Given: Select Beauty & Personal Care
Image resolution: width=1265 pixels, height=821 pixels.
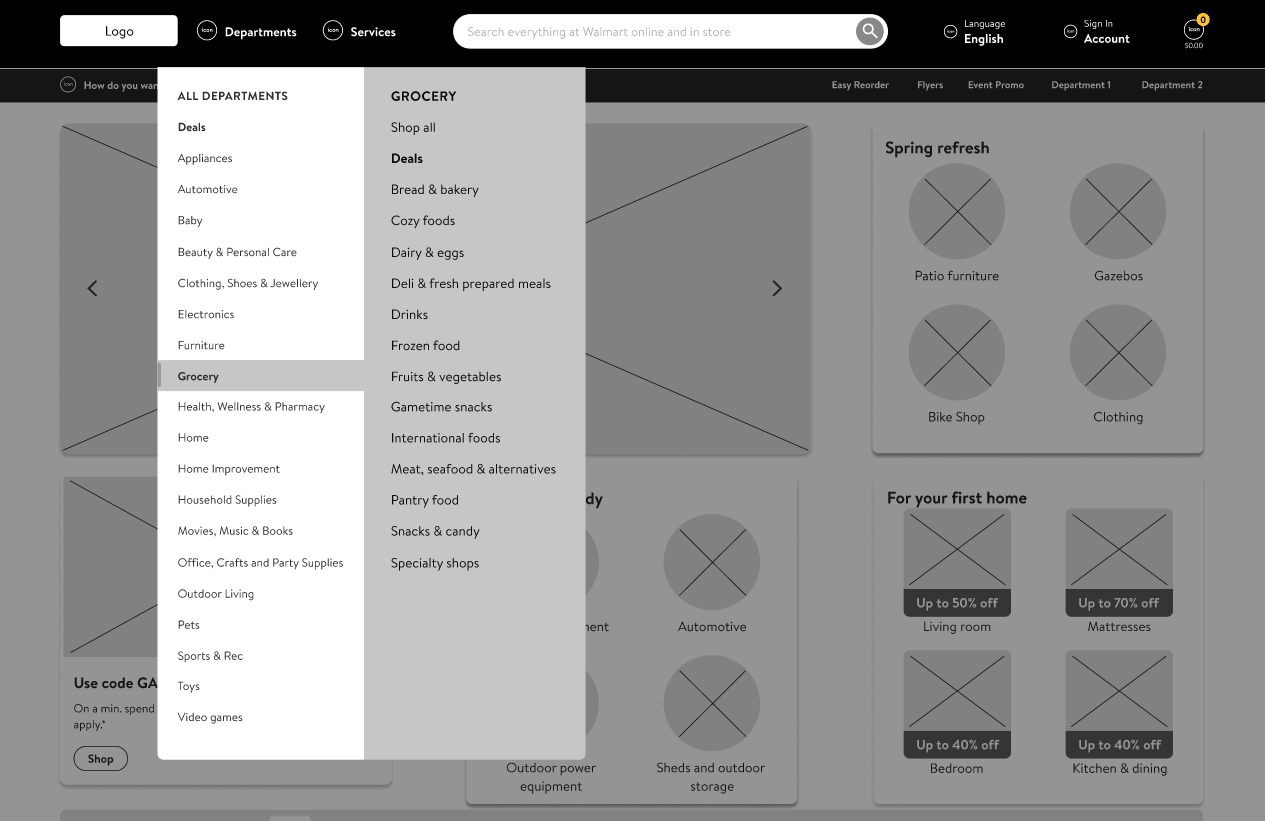Looking at the screenshot, I should (237, 252).
